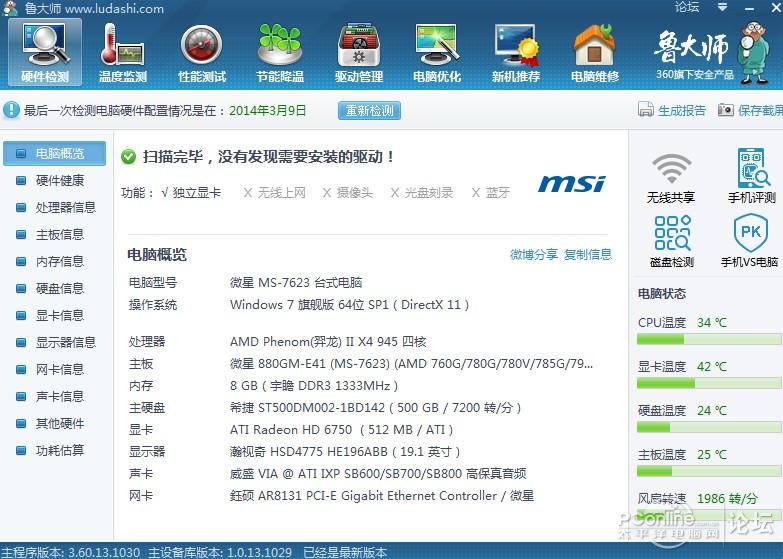Click computer model value 微星 MS-7623
This screenshot has width=783, height=559.
click(x=296, y=283)
